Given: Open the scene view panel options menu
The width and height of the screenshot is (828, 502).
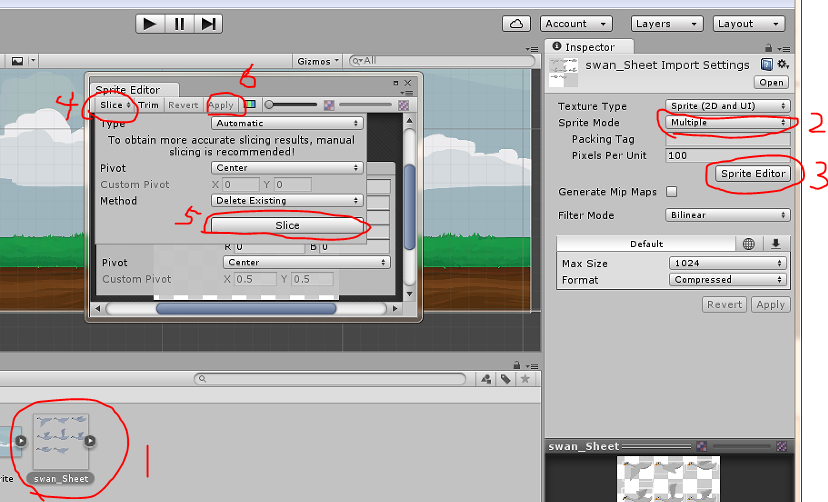Looking at the screenshot, I should [x=532, y=49].
